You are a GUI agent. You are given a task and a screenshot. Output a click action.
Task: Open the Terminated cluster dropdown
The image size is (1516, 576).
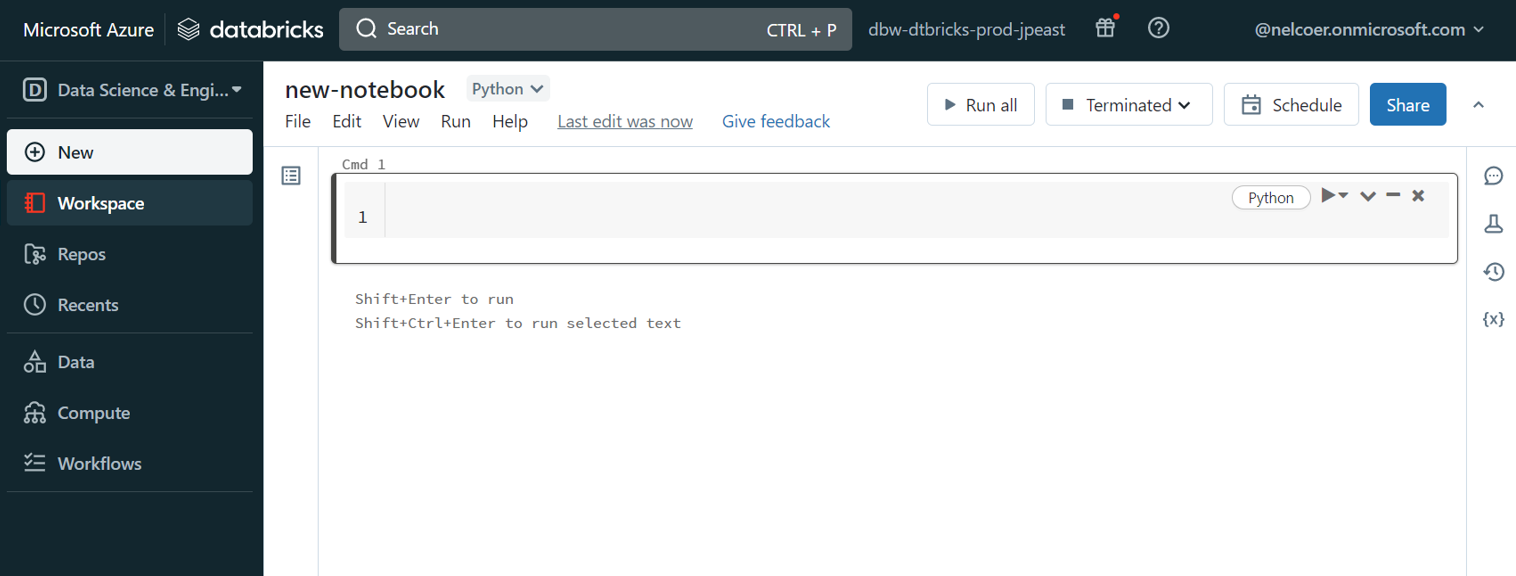1128,105
